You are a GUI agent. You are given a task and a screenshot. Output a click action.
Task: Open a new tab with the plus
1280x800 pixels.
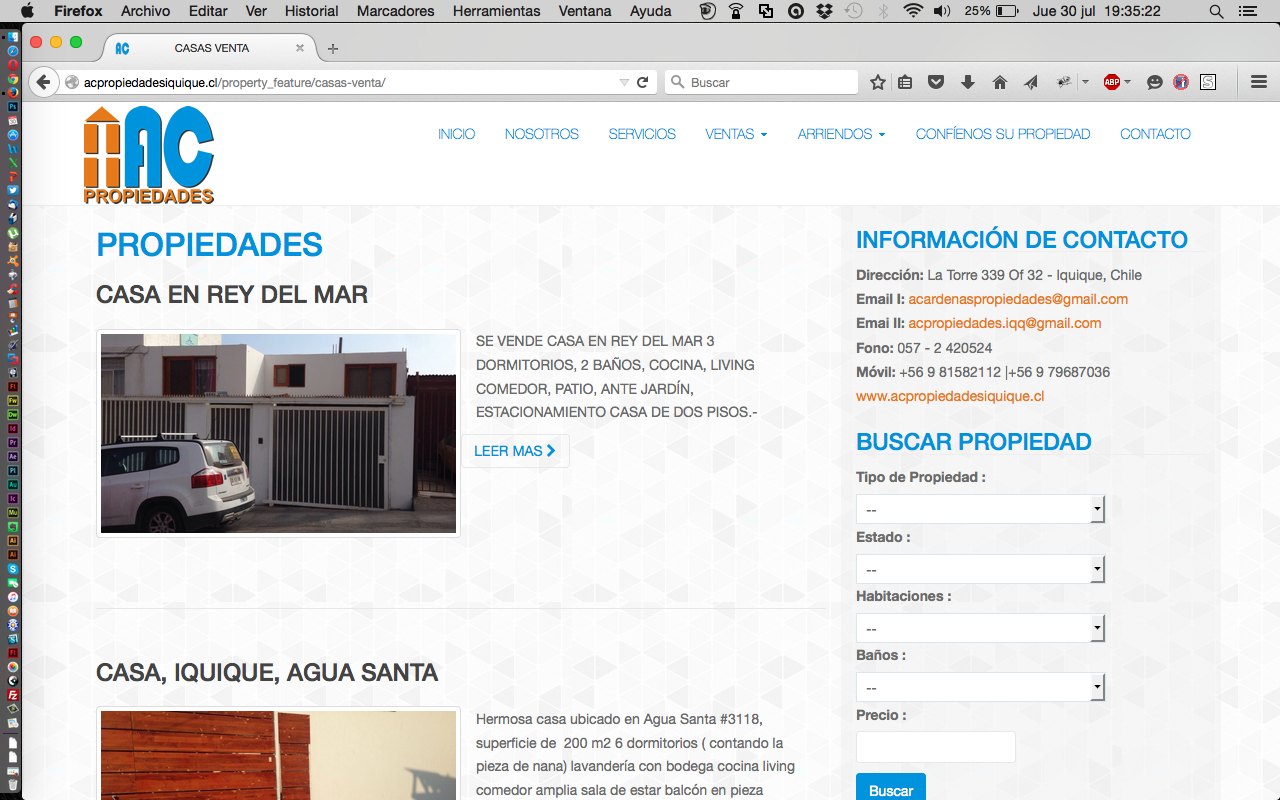pos(333,48)
